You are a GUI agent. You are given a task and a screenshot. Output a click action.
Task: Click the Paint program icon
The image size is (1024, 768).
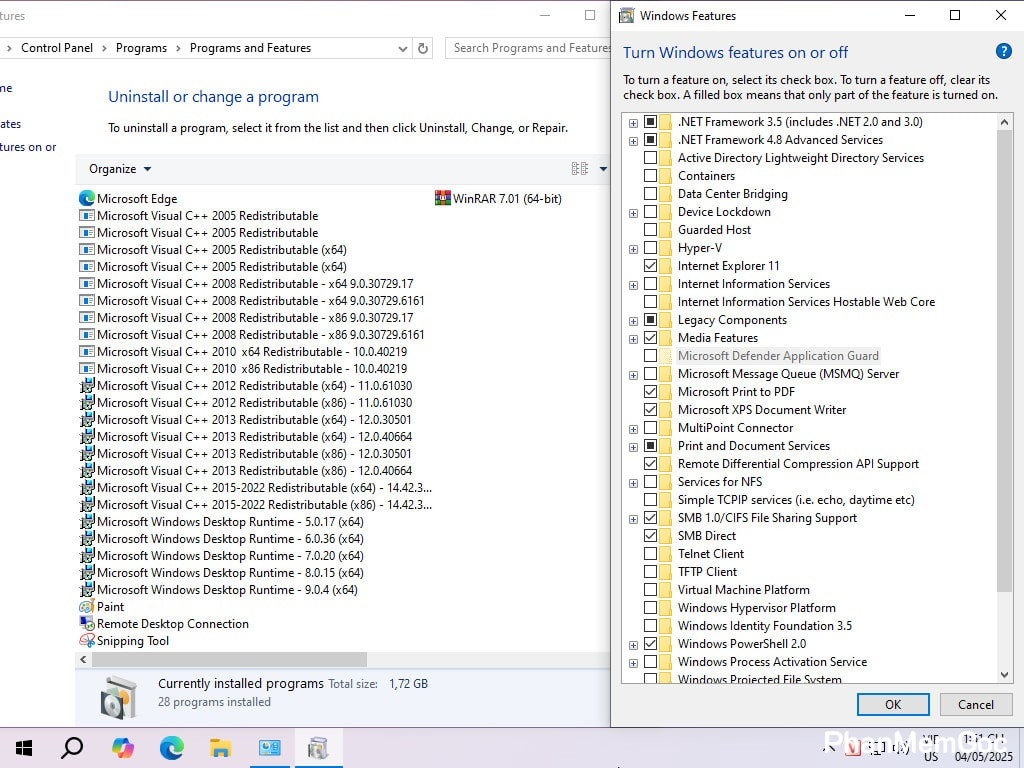[87, 607]
